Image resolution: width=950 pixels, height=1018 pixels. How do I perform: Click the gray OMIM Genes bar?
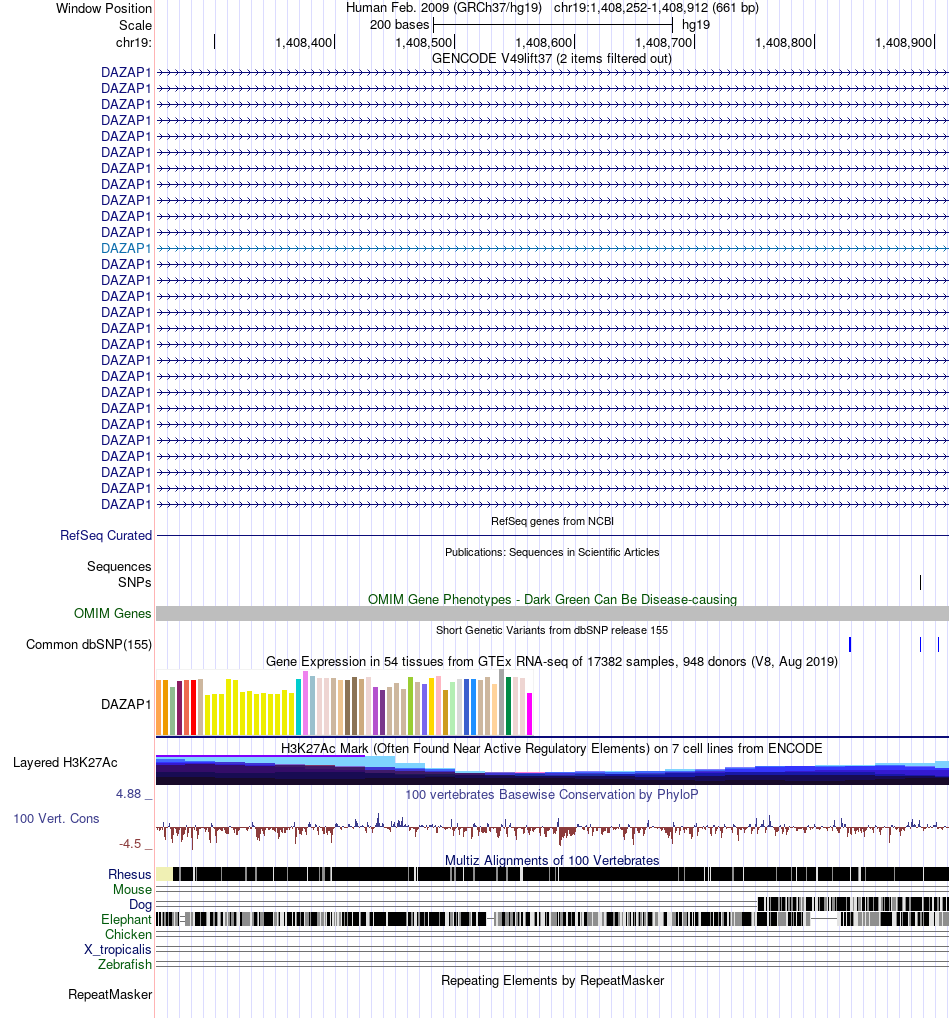pos(552,614)
